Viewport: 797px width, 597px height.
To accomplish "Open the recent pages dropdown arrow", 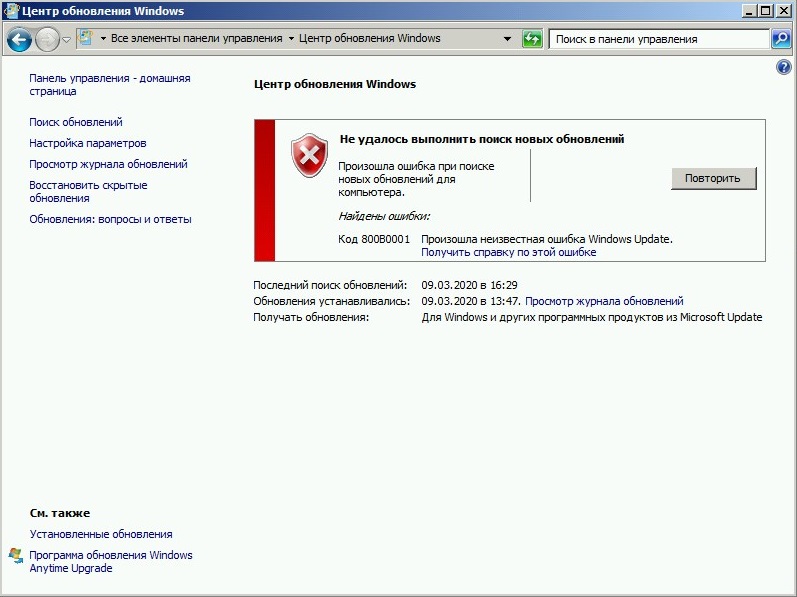I will coord(67,40).
